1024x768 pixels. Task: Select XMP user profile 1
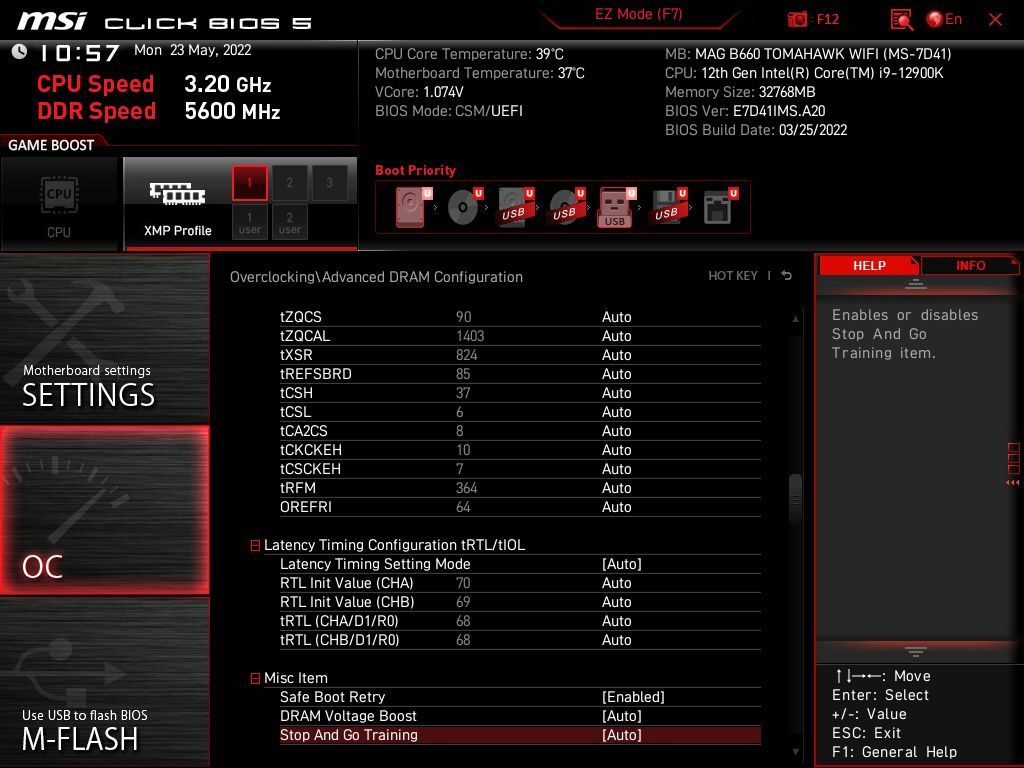[249, 222]
